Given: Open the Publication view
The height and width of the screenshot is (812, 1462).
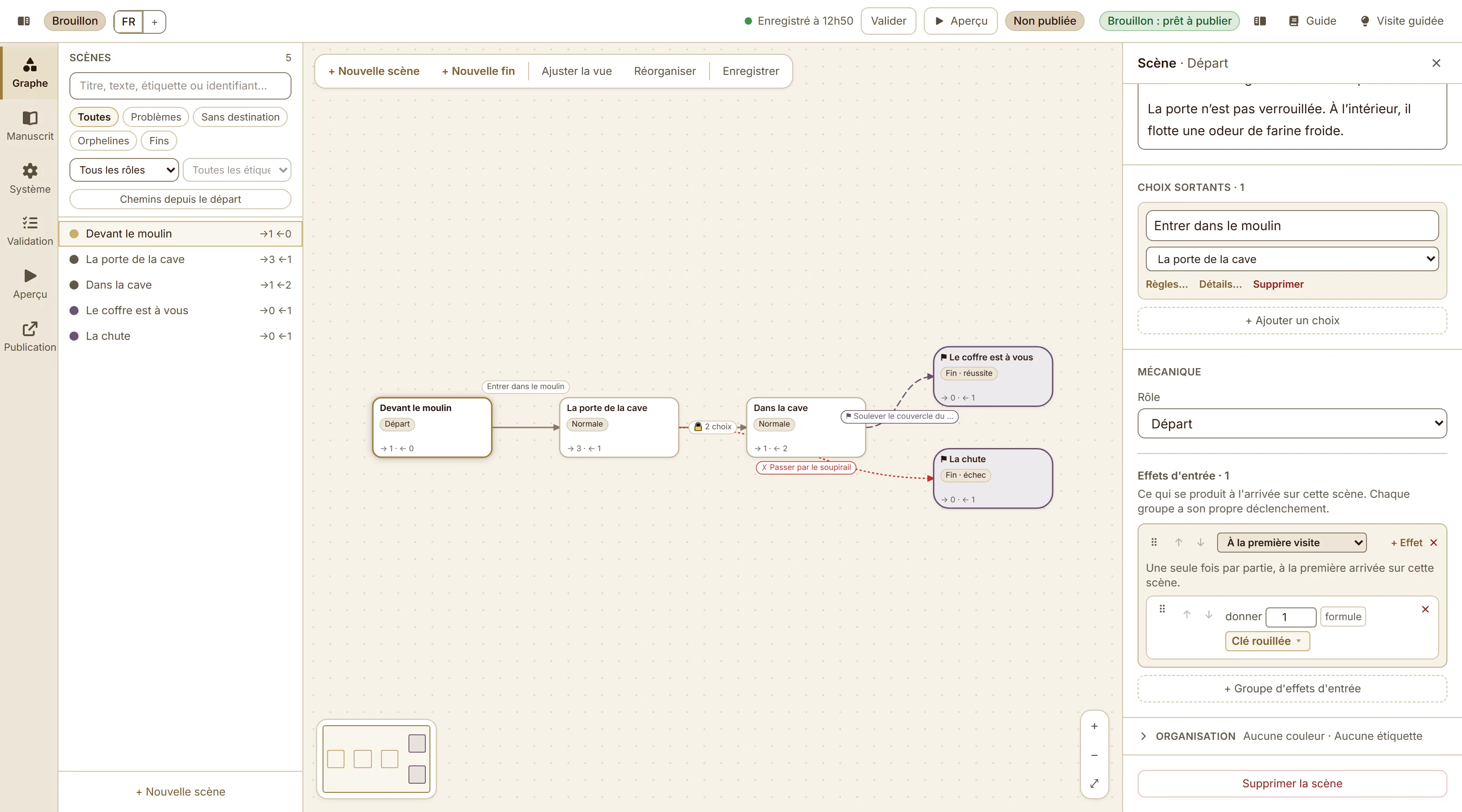Looking at the screenshot, I should (30, 337).
